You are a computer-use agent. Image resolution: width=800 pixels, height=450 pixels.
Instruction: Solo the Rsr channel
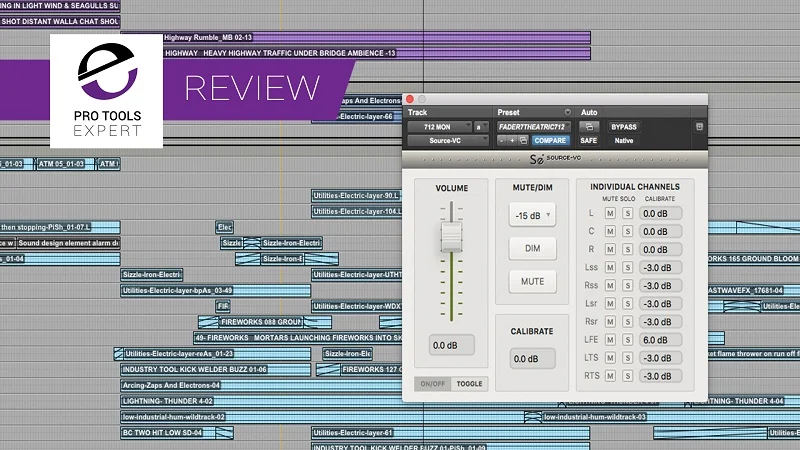(x=628, y=321)
